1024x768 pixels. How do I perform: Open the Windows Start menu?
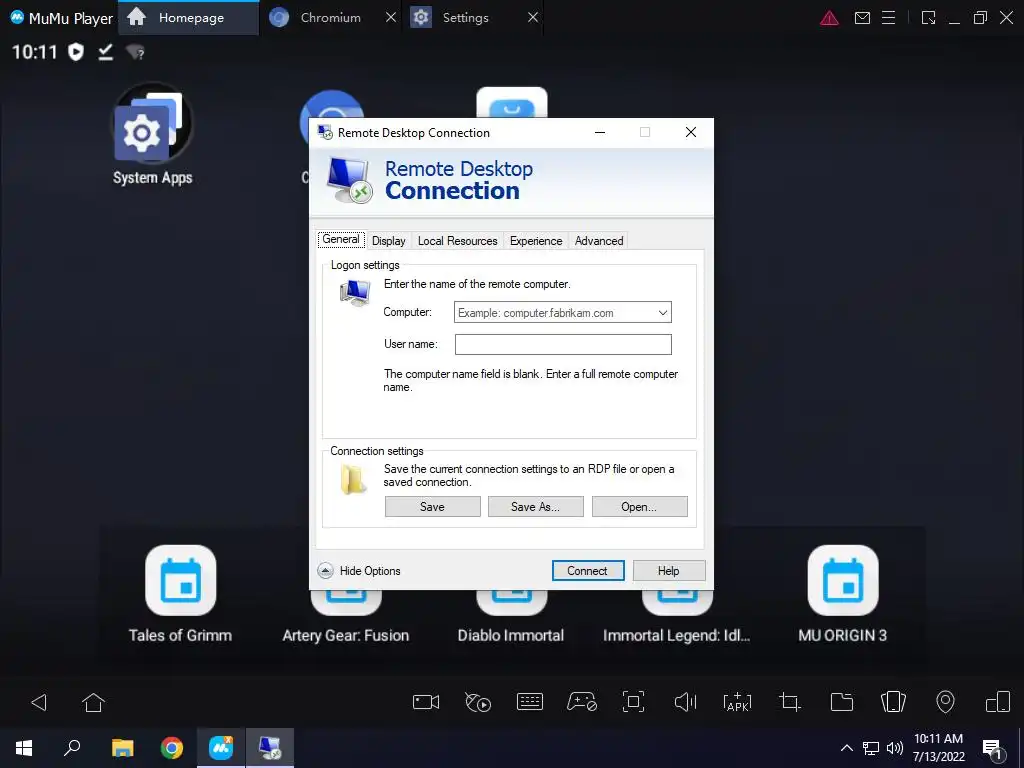24,748
